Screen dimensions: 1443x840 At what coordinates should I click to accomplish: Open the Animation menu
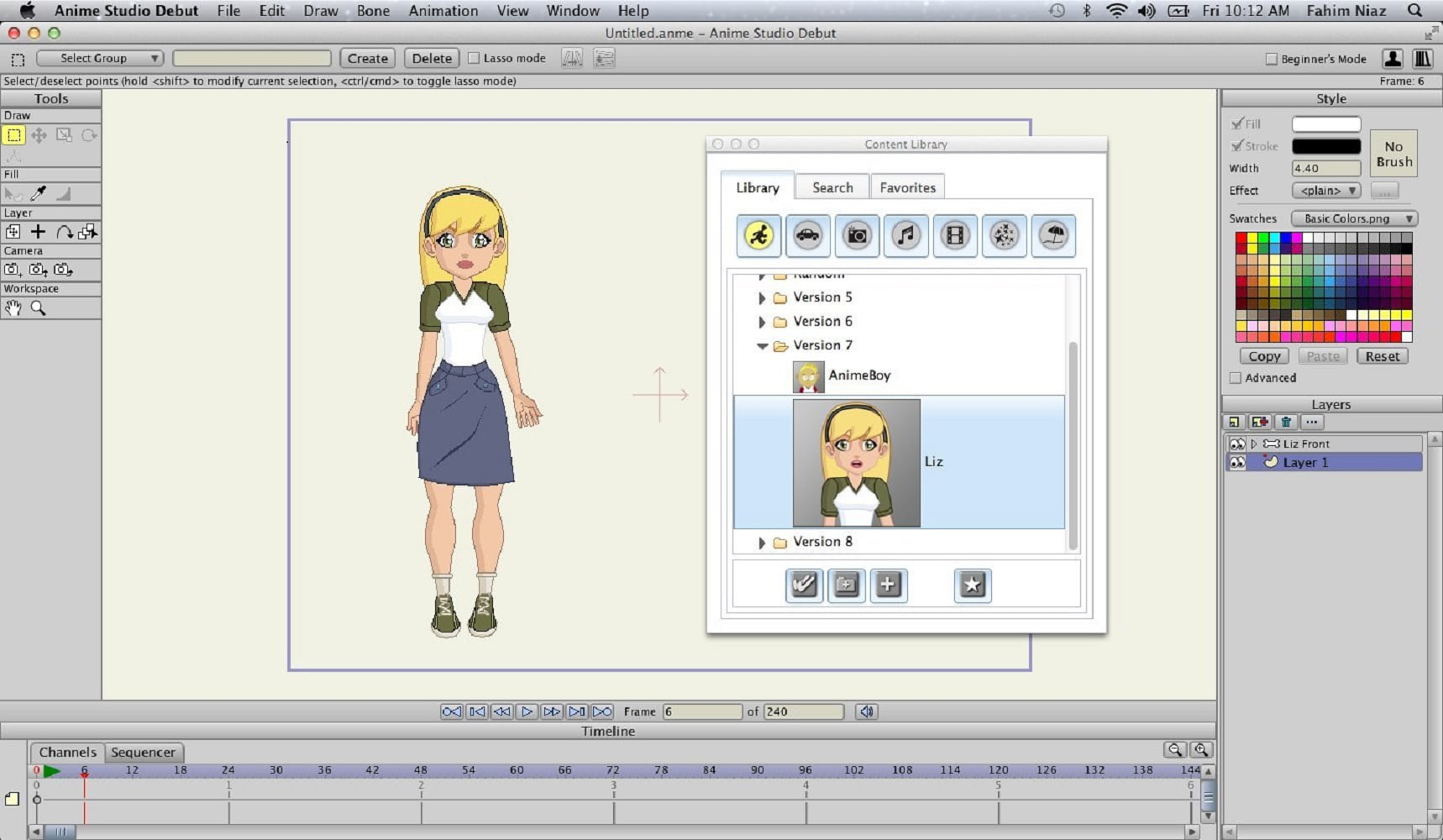pos(443,11)
